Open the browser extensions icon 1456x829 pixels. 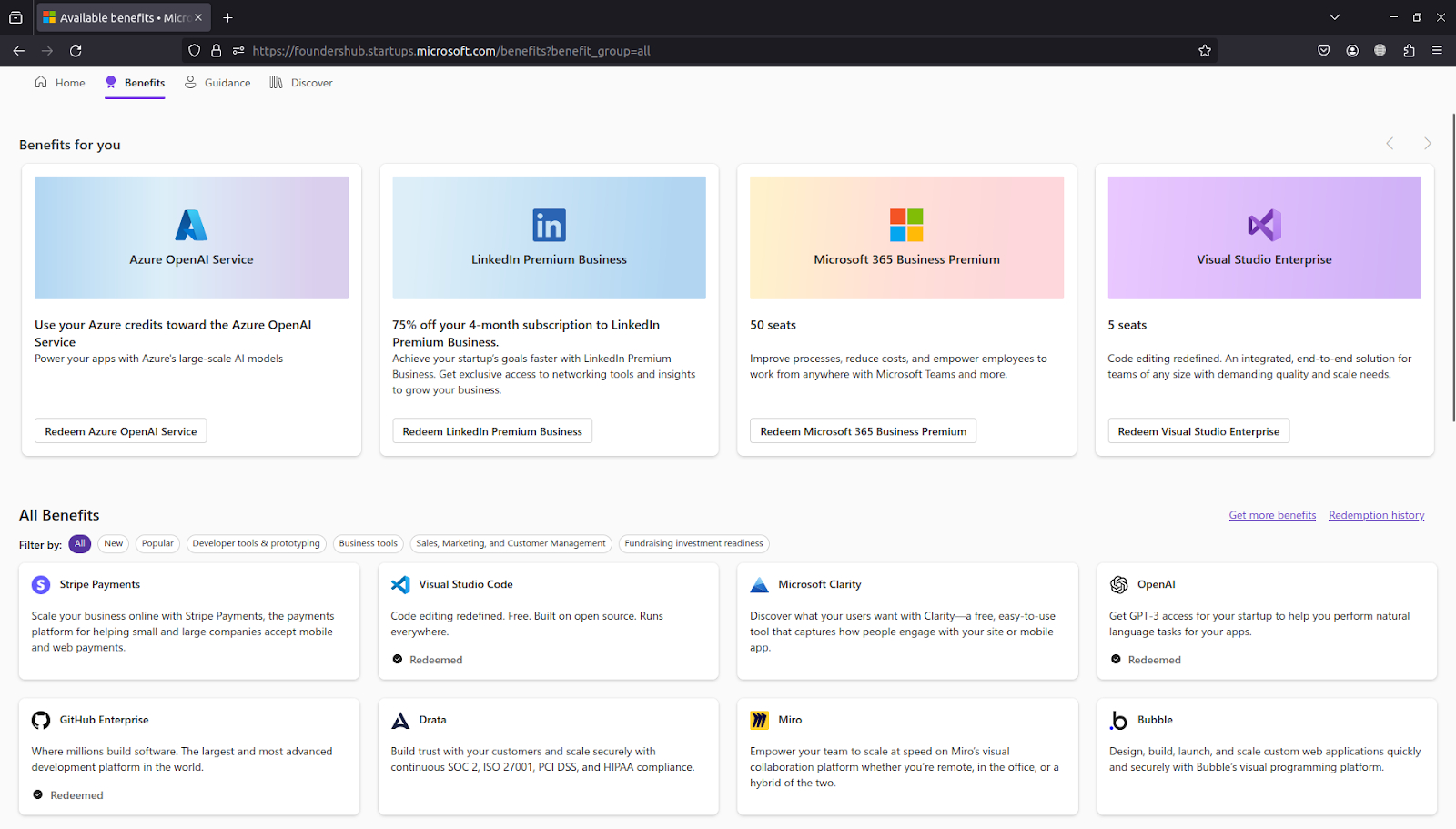tap(1409, 51)
